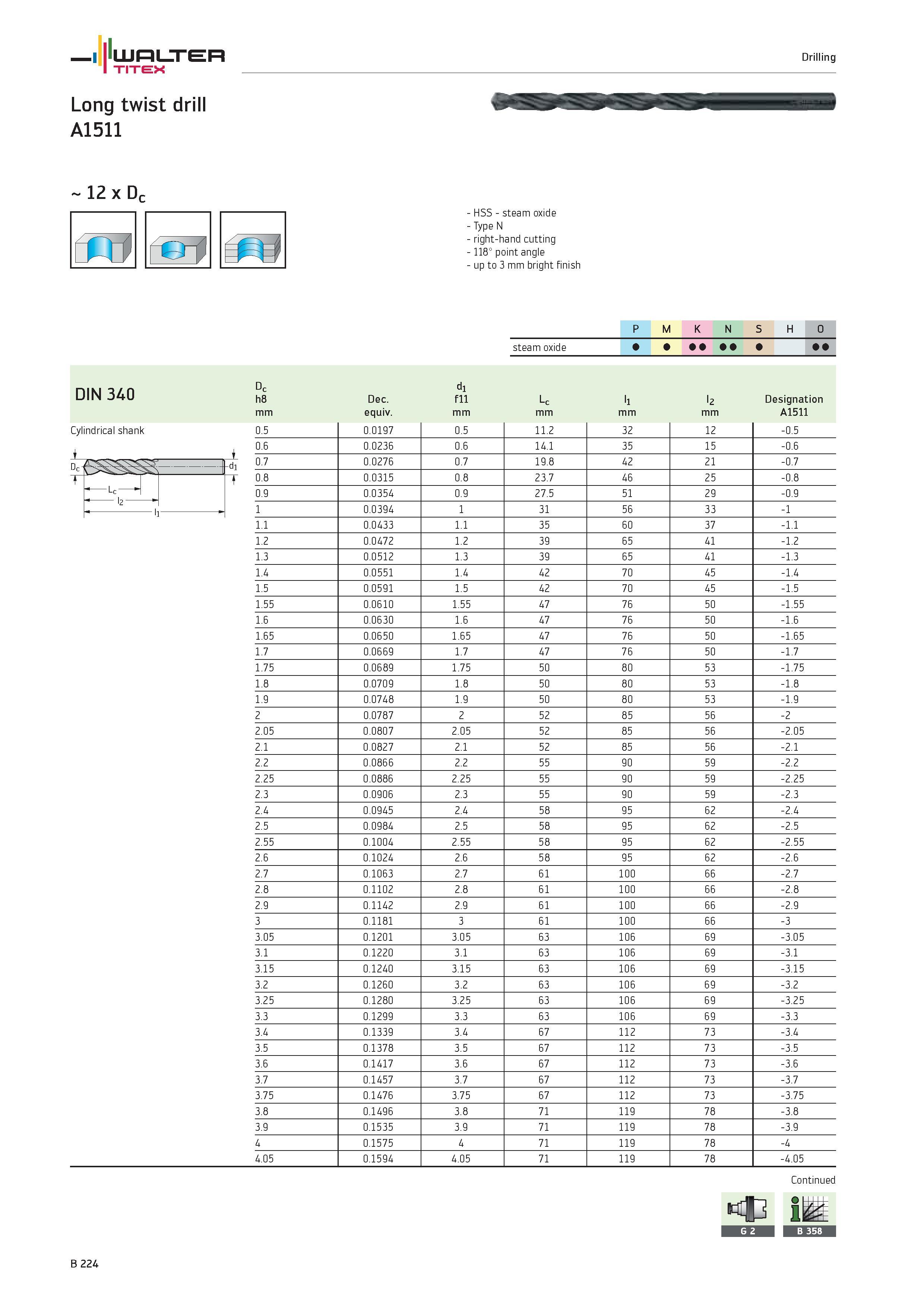
Task: Click the 'DIN 340' table heading
Action: tap(105, 395)
